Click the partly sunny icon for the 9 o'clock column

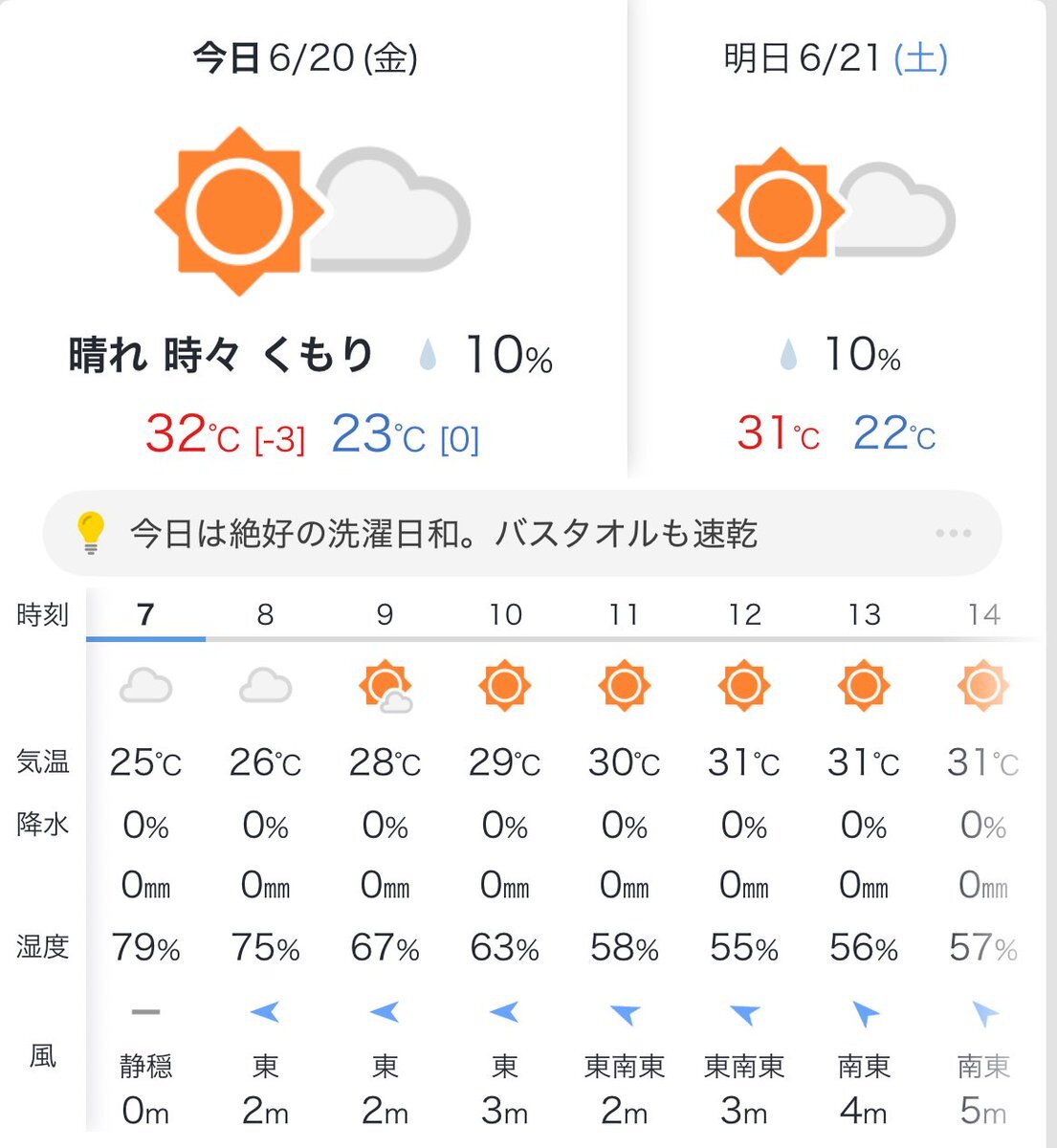pyautogui.click(x=385, y=687)
